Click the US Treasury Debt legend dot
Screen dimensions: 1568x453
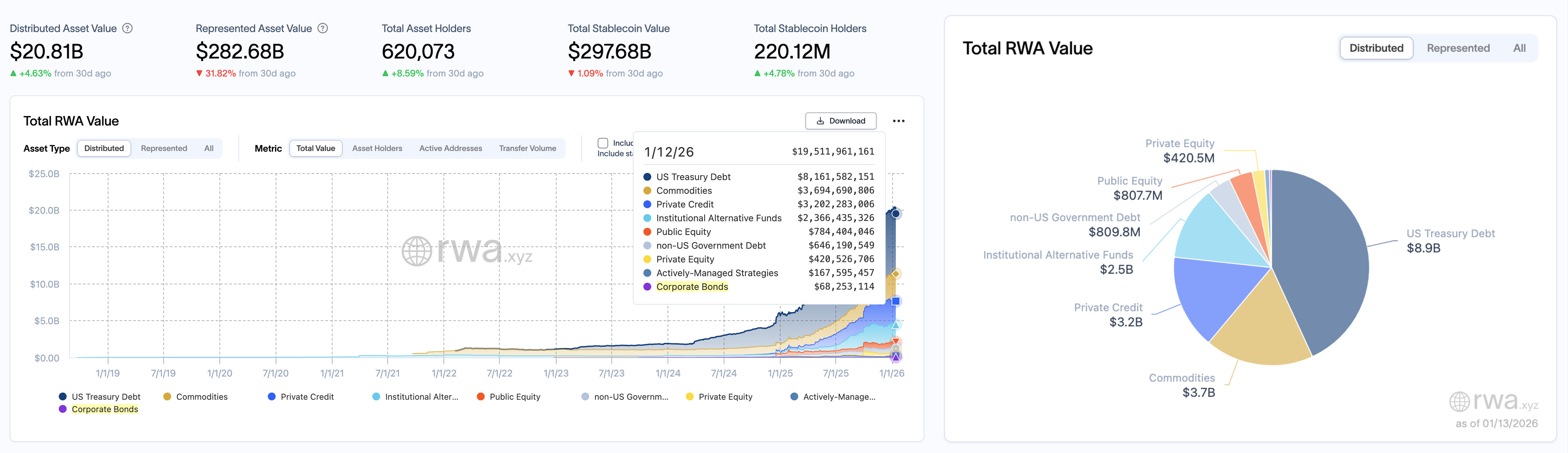(x=63, y=396)
